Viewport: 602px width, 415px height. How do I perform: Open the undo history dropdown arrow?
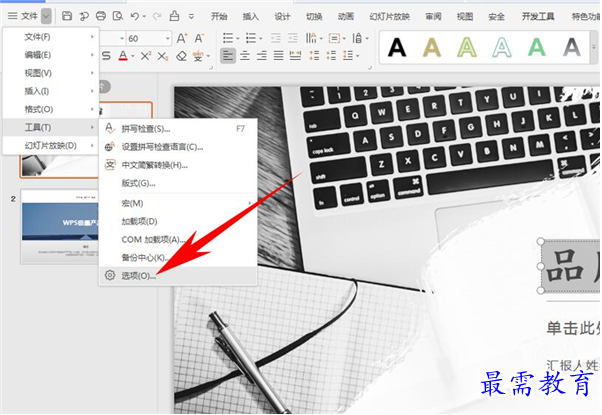tap(144, 16)
